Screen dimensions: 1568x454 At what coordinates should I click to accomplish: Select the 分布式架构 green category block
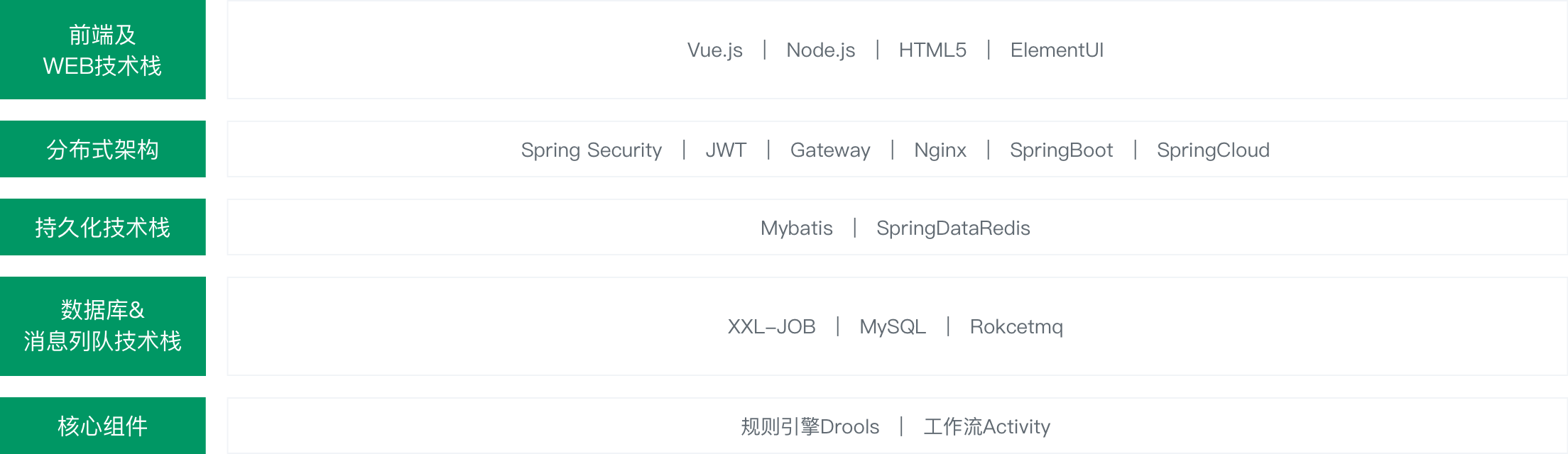click(x=102, y=149)
